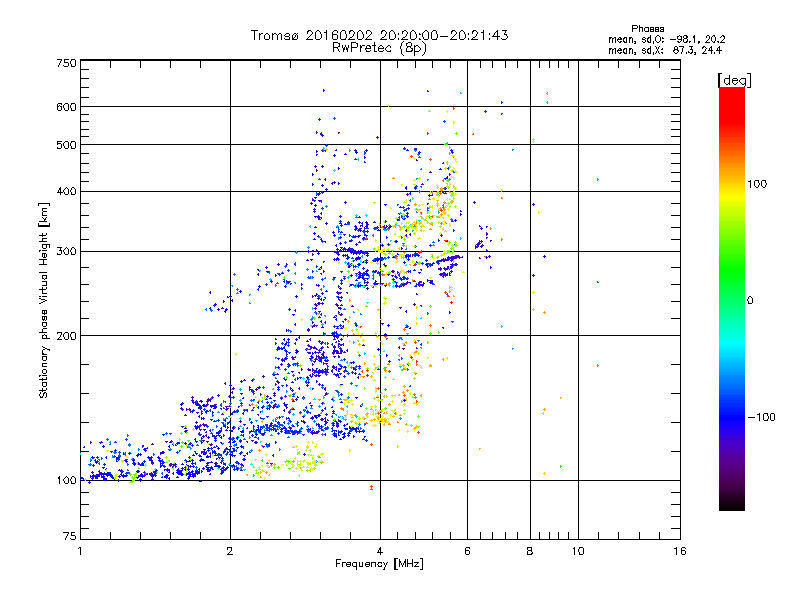Click the plot title 'Tromsø 20160202 20:20:00-20:21:43'

[x=379, y=35]
